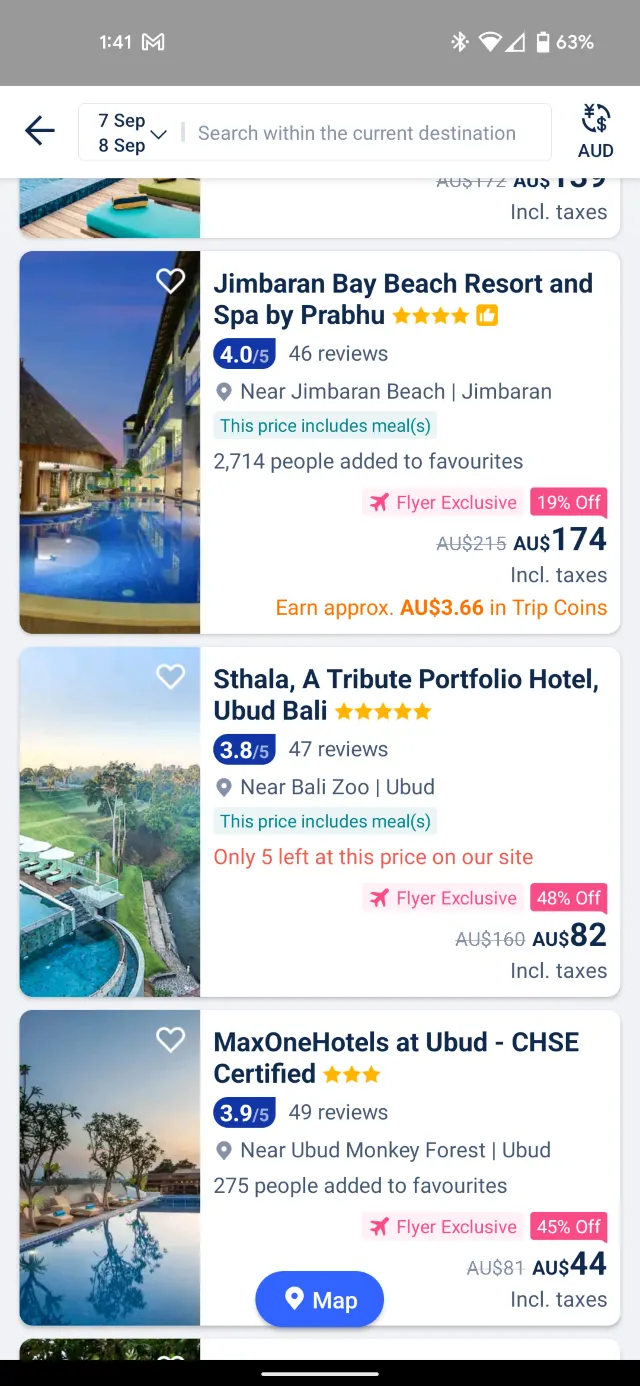Tap the thumbs-up badge beside Prabhu stars
The height and width of the screenshot is (1386, 640).
coord(487,316)
